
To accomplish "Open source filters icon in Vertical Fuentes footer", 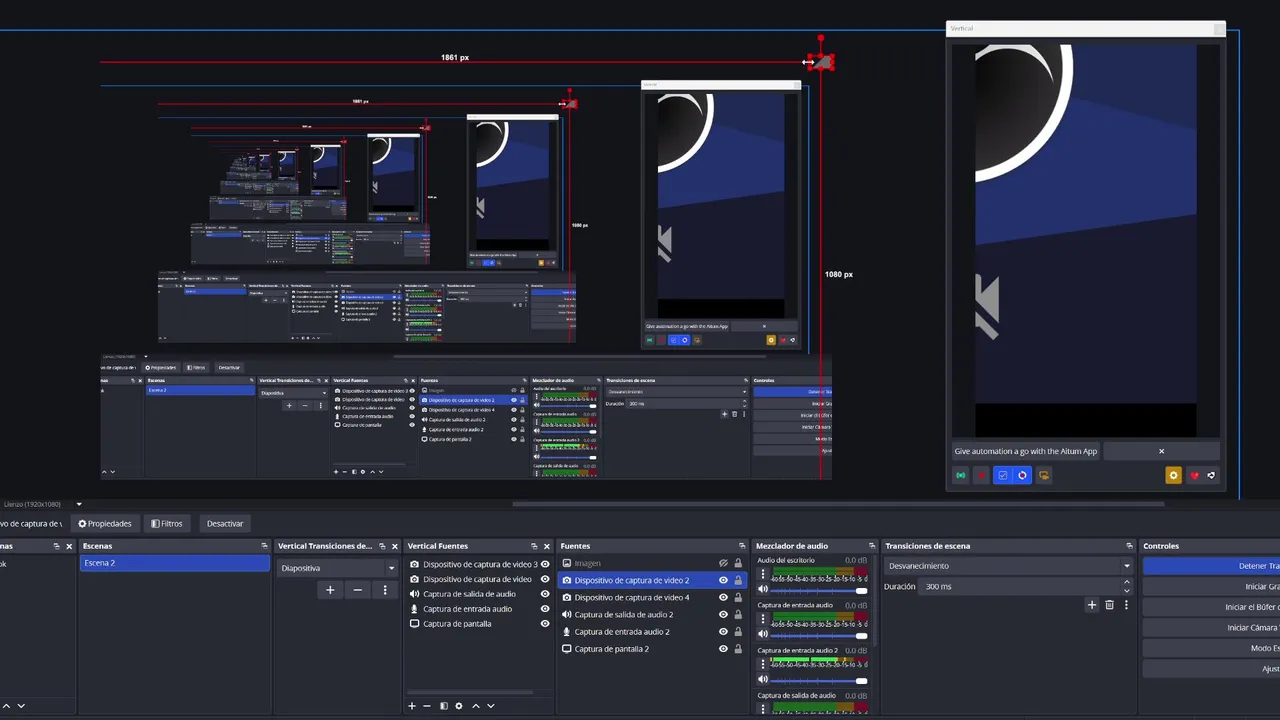I will click(x=444, y=706).
